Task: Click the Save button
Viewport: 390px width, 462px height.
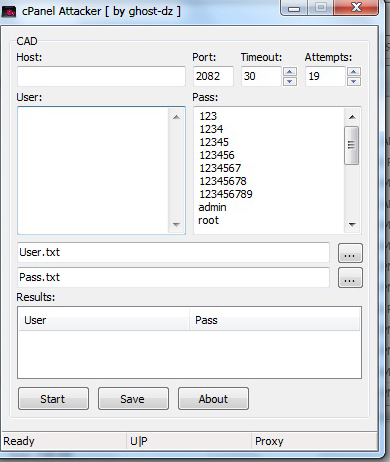Action: pyautogui.click(x=133, y=399)
